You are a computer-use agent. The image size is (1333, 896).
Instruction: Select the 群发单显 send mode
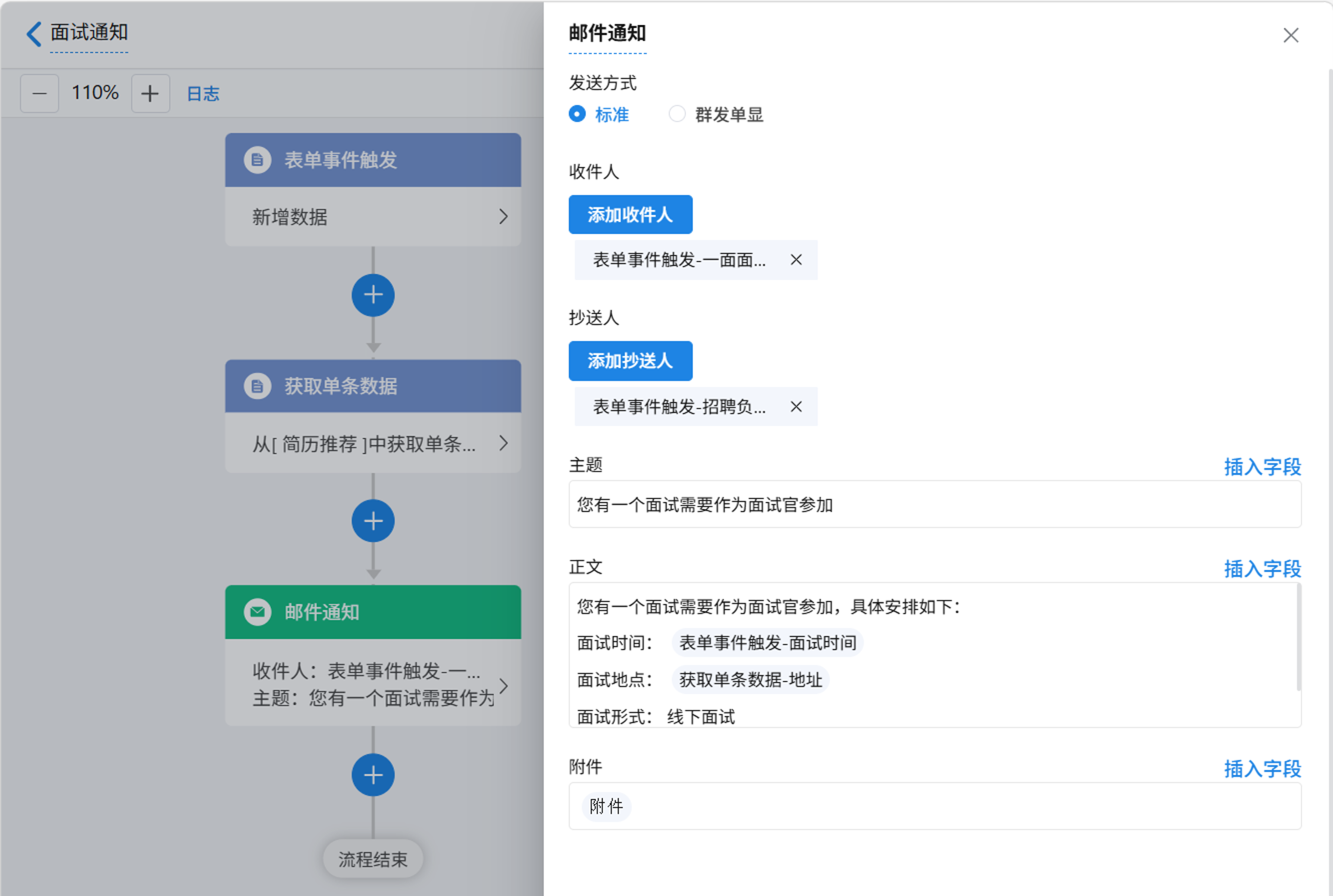677,114
